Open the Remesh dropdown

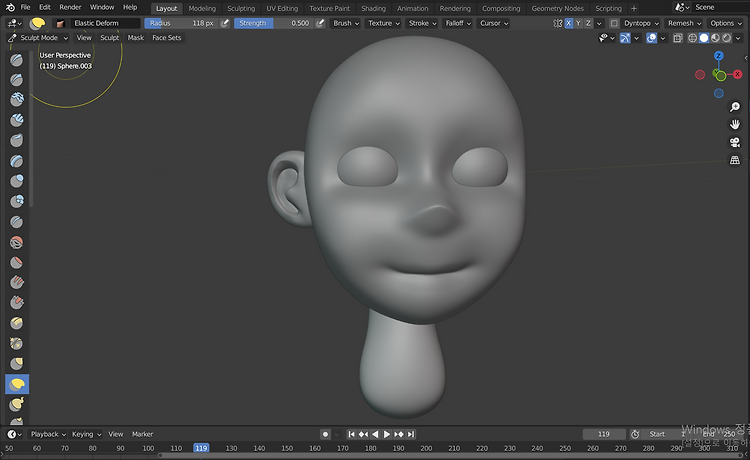683,23
